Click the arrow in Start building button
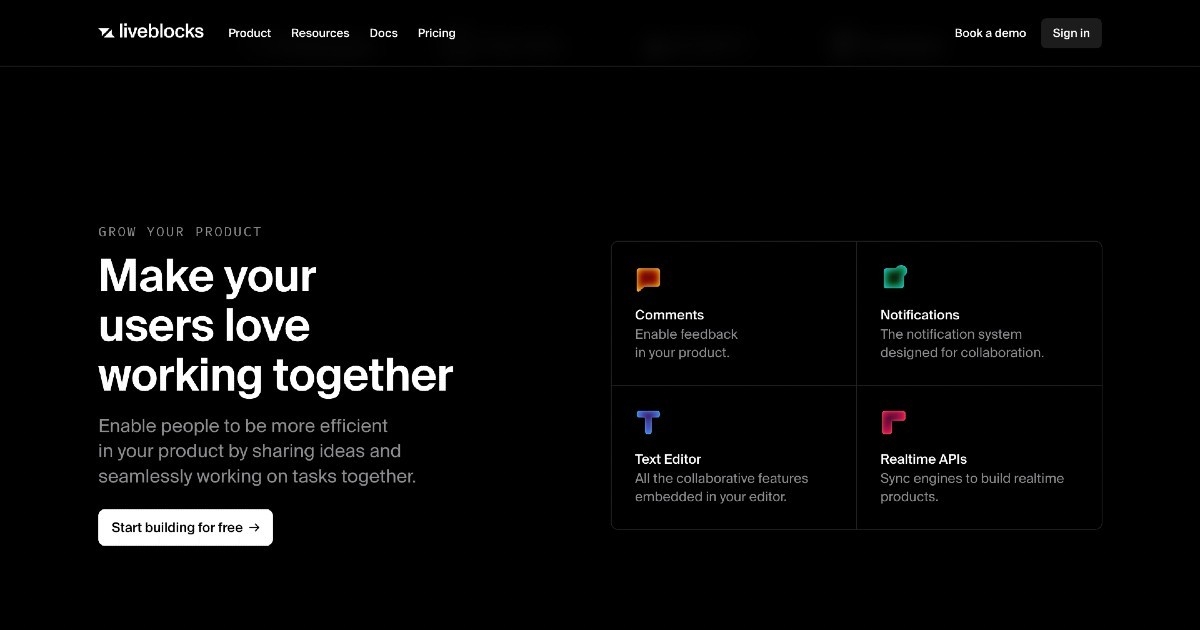 click(x=254, y=527)
